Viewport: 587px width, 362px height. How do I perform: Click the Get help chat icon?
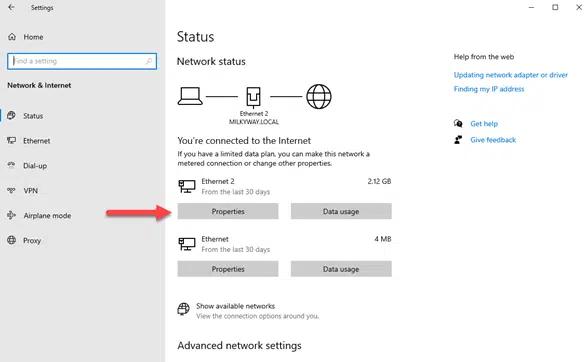458,123
